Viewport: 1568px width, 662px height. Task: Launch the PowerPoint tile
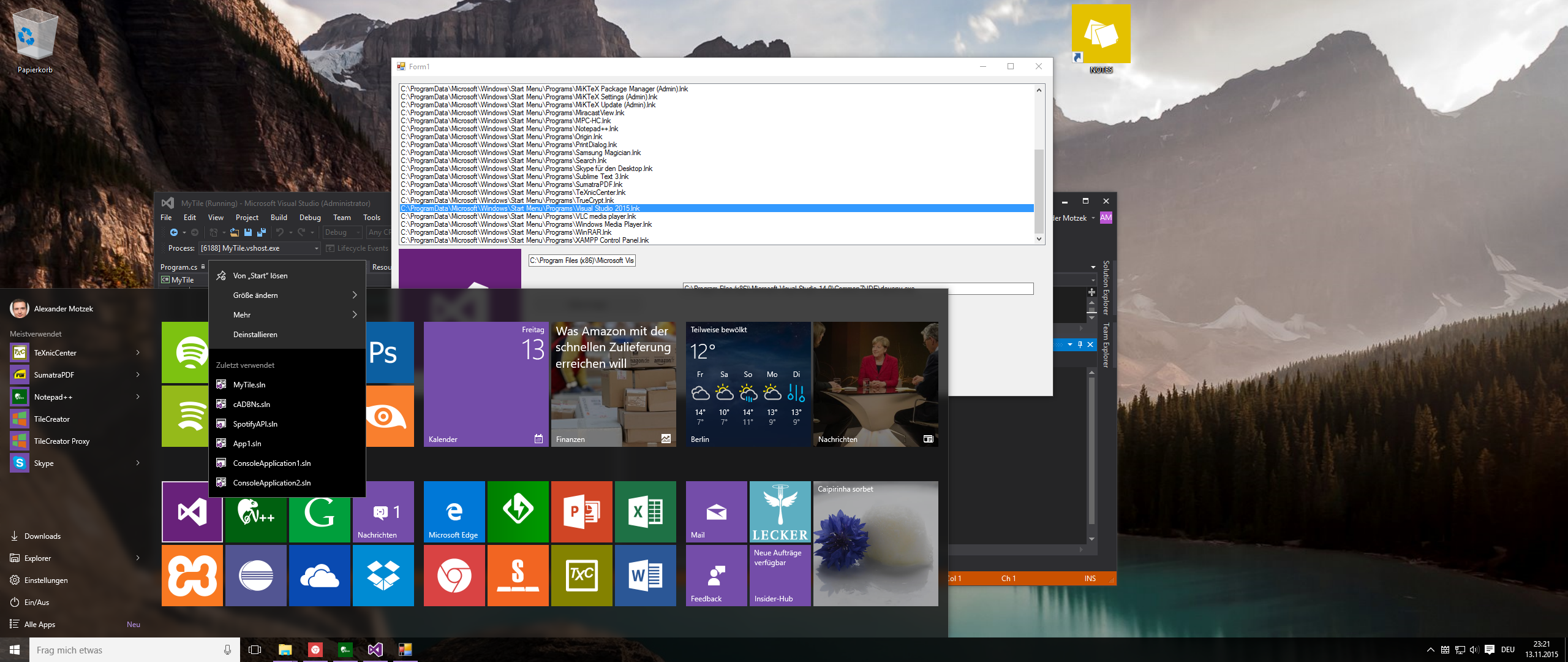tap(582, 512)
